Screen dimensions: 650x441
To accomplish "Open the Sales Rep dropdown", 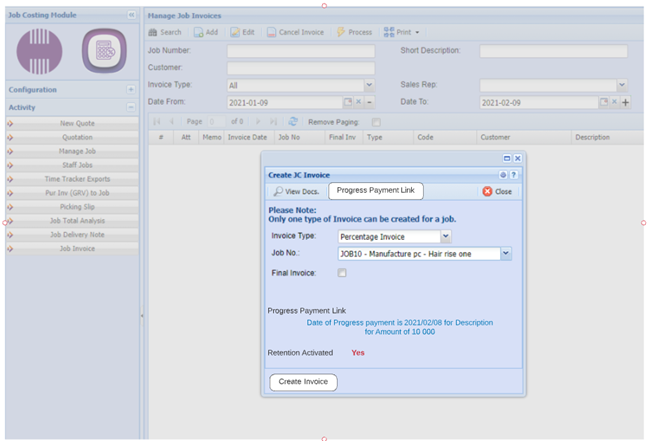I will (621, 85).
